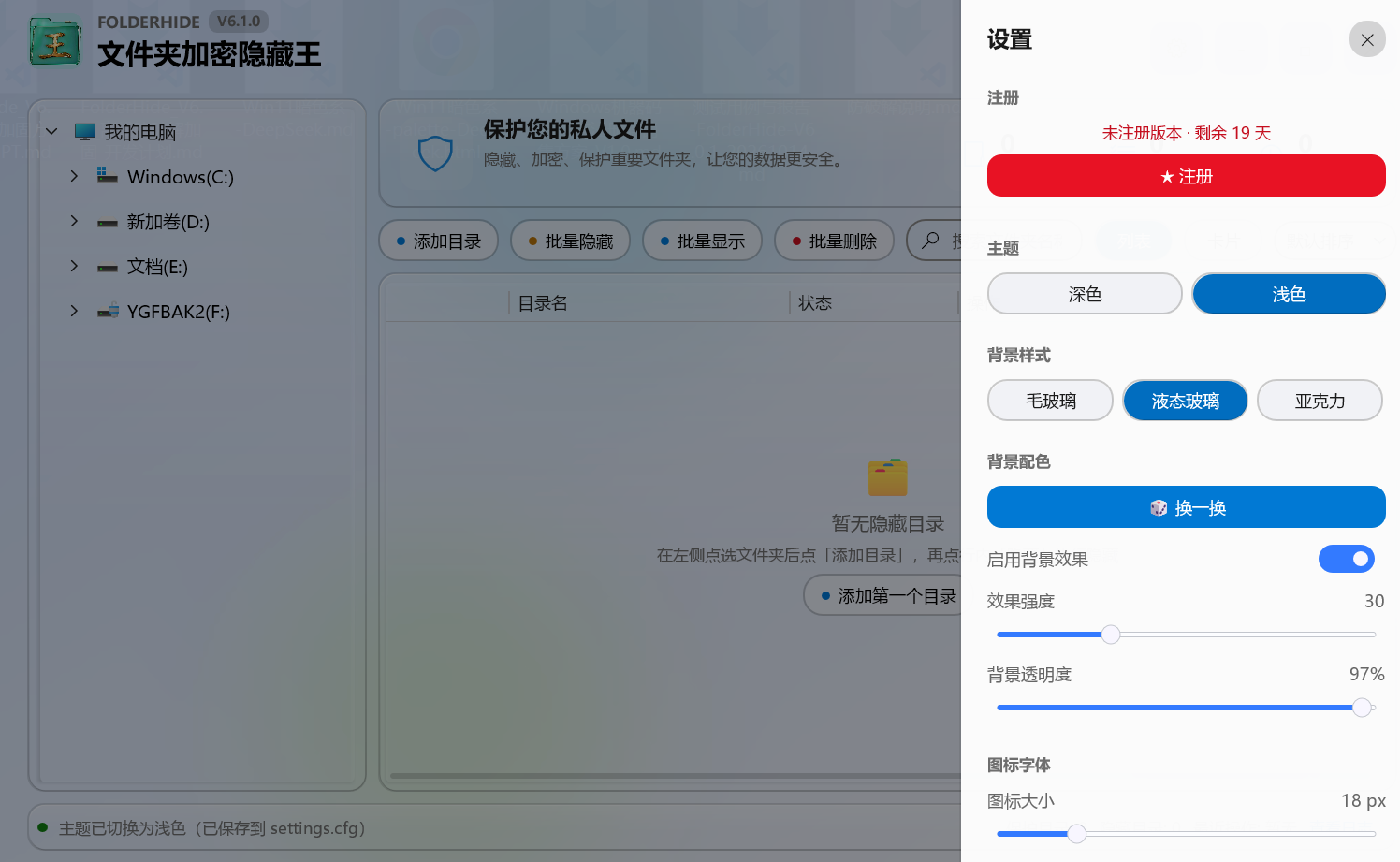Select the 浅色 light theme
The image size is (1400, 862).
[1289, 294]
